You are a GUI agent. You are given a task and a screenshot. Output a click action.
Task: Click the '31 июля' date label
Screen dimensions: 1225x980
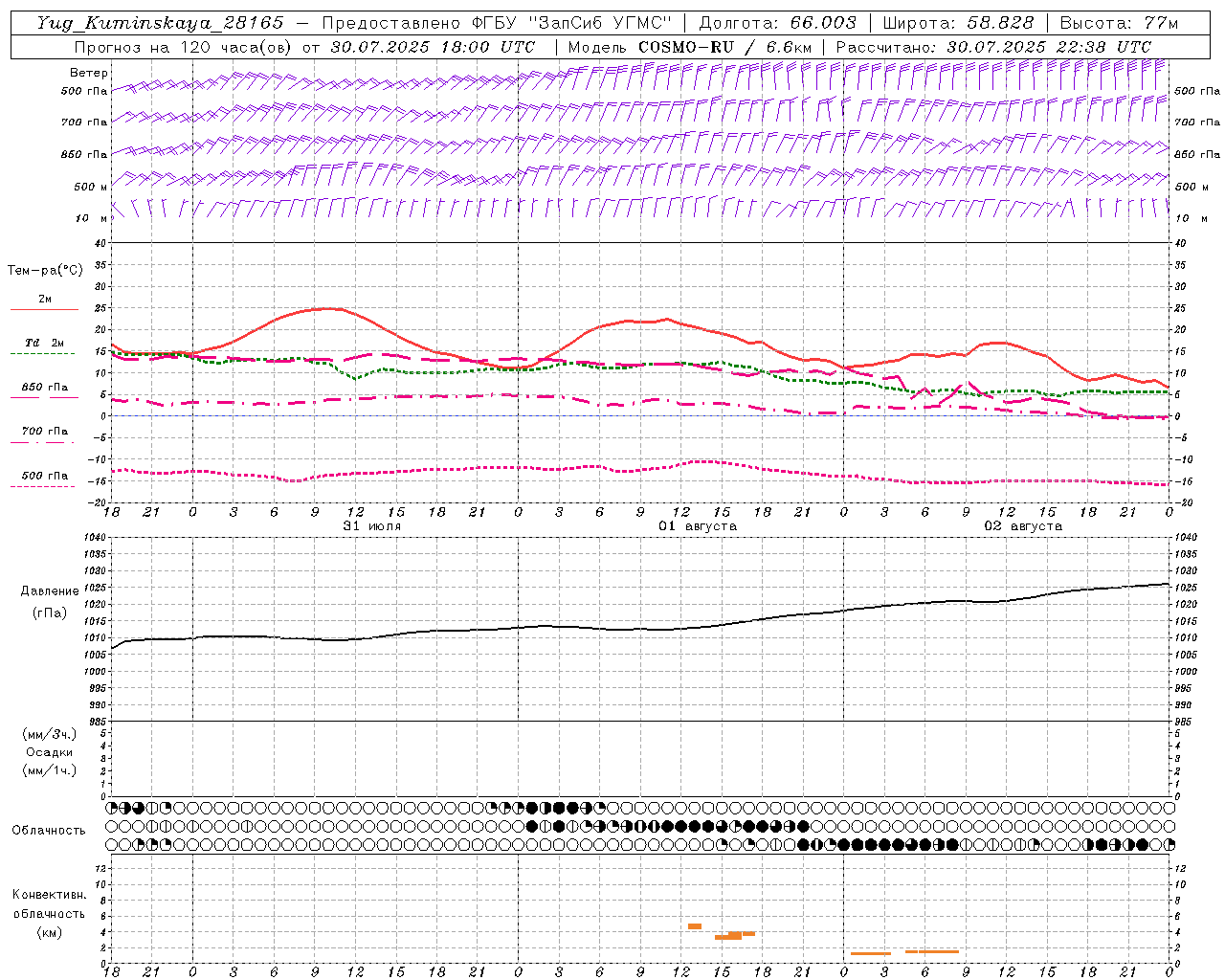pos(372,526)
